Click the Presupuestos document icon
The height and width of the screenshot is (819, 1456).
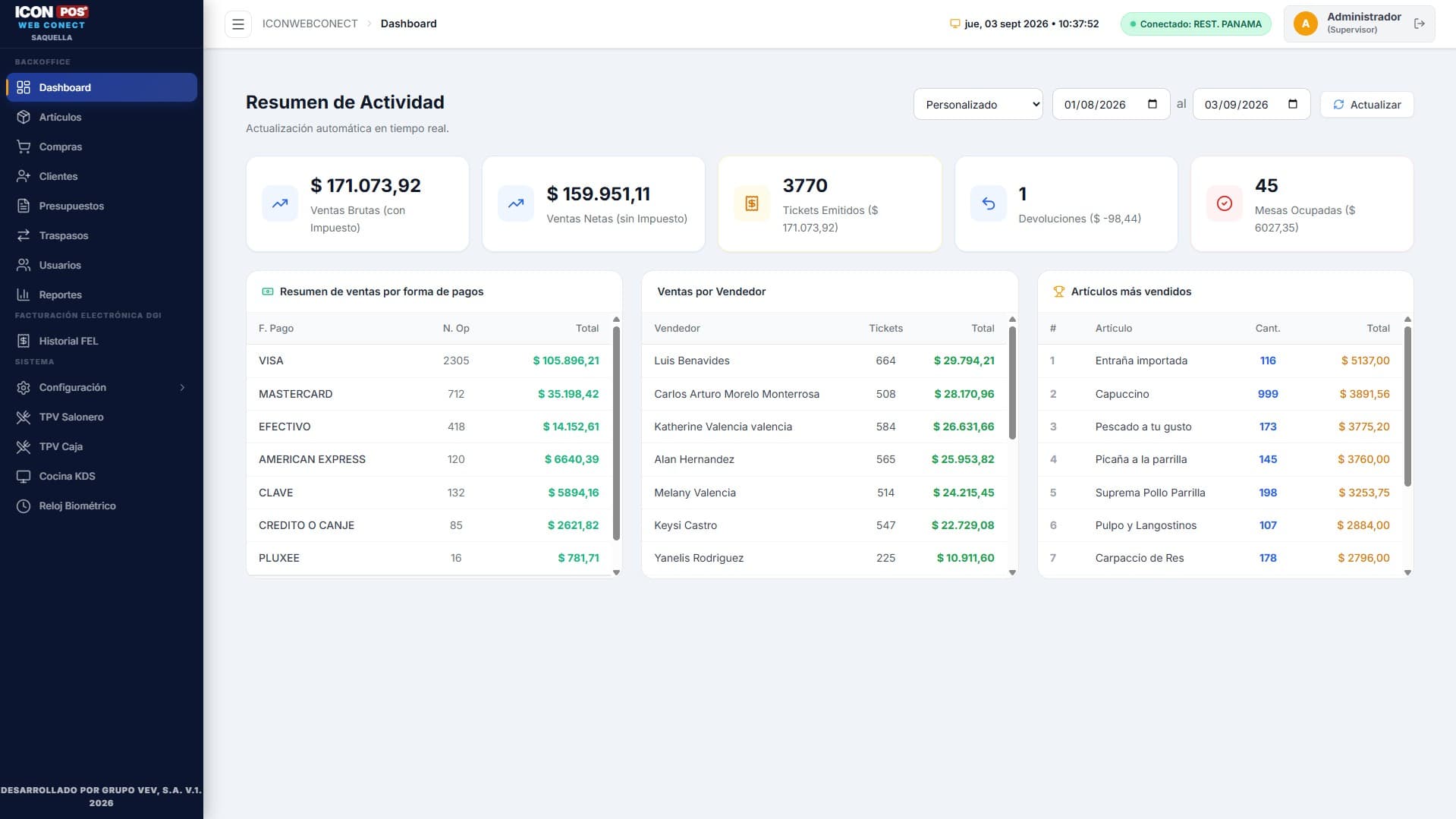tap(24, 206)
